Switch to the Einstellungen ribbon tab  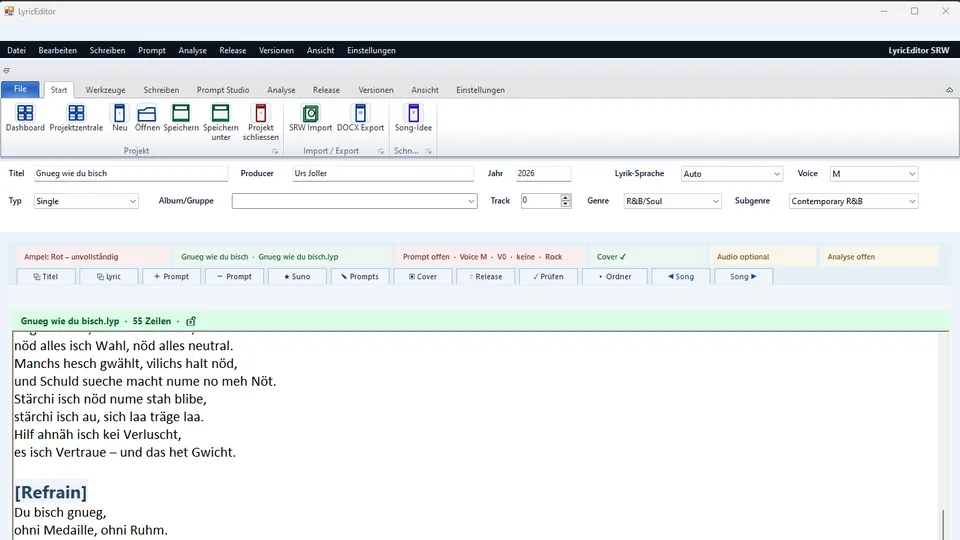pyautogui.click(x=481, y=90)
